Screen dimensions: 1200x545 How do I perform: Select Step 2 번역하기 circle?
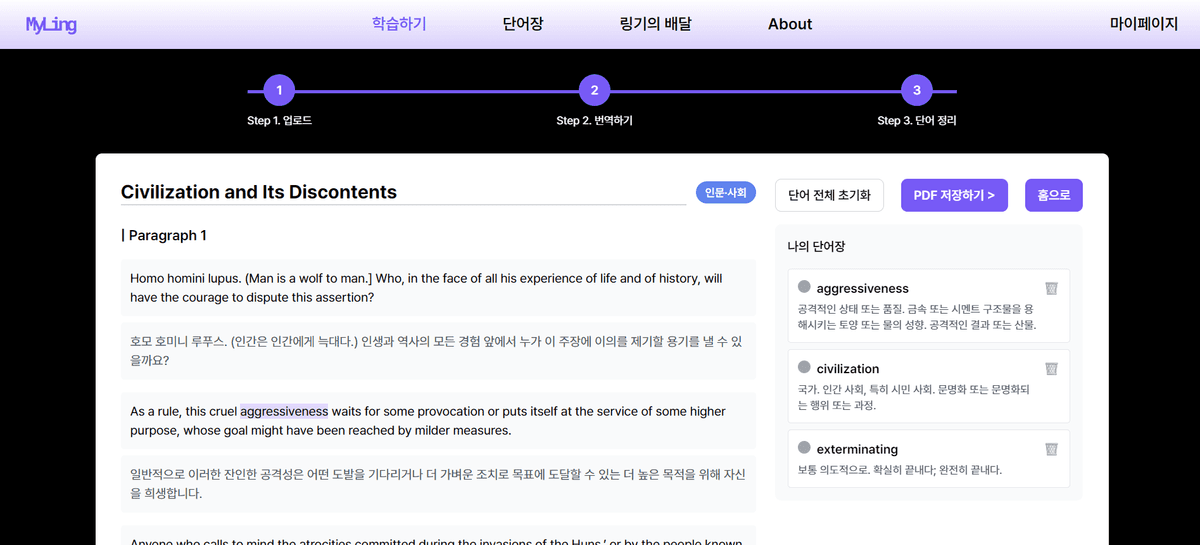pyautogui.click(x=594, y=91)
